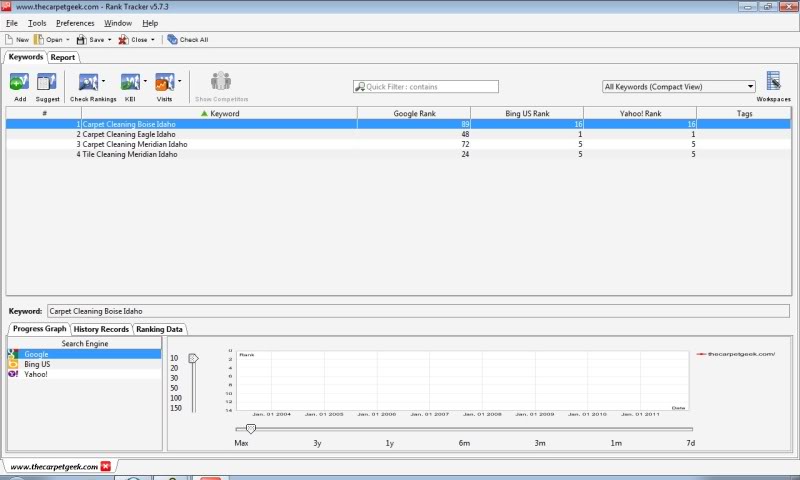Click the Visits toolbar icon
The width and height of the screenshot is (800, 480).
[164, 83]
